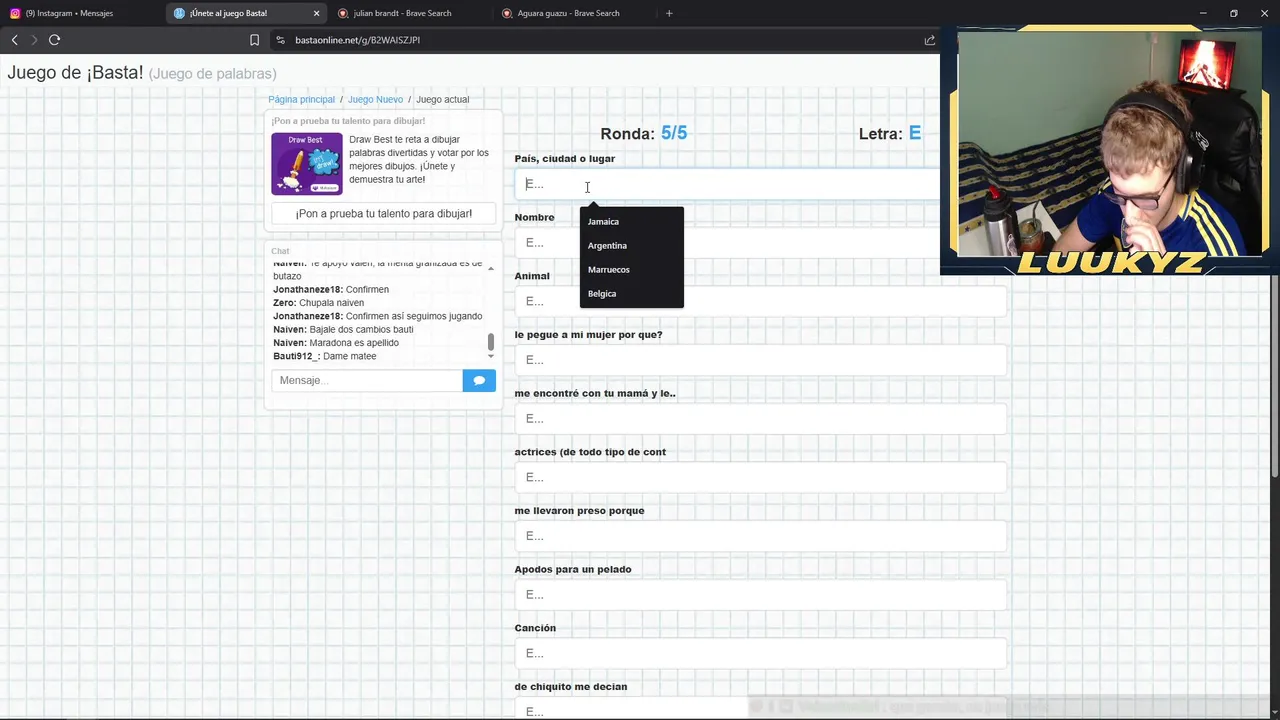Image resolution: width=1280 pixels, height=720 pixels.
Task: Click the chat scroll-down arrow
Action: 490,356
